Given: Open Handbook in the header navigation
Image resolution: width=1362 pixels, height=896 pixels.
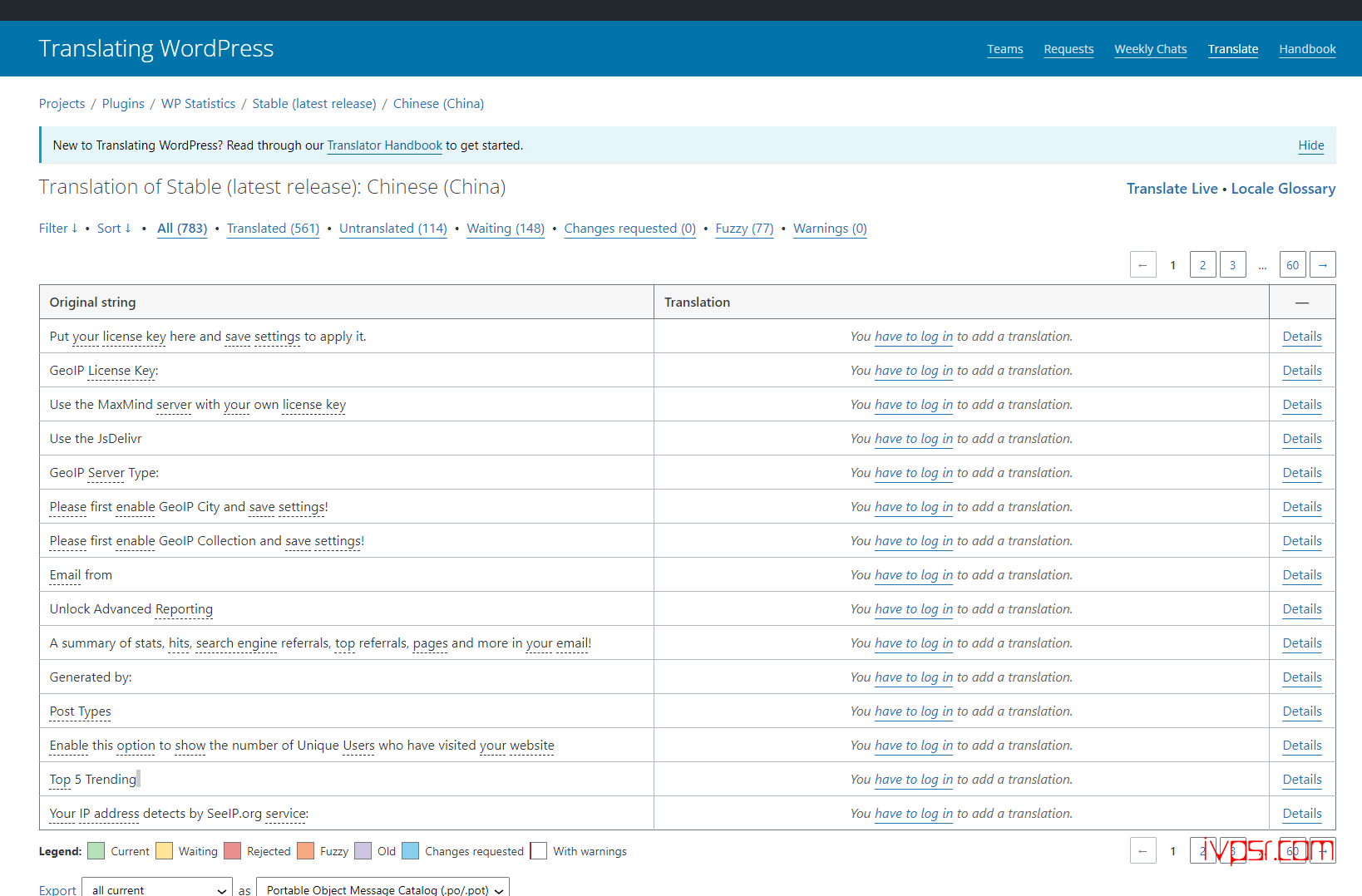Looking at the screenshot, I should point(1307,49).
